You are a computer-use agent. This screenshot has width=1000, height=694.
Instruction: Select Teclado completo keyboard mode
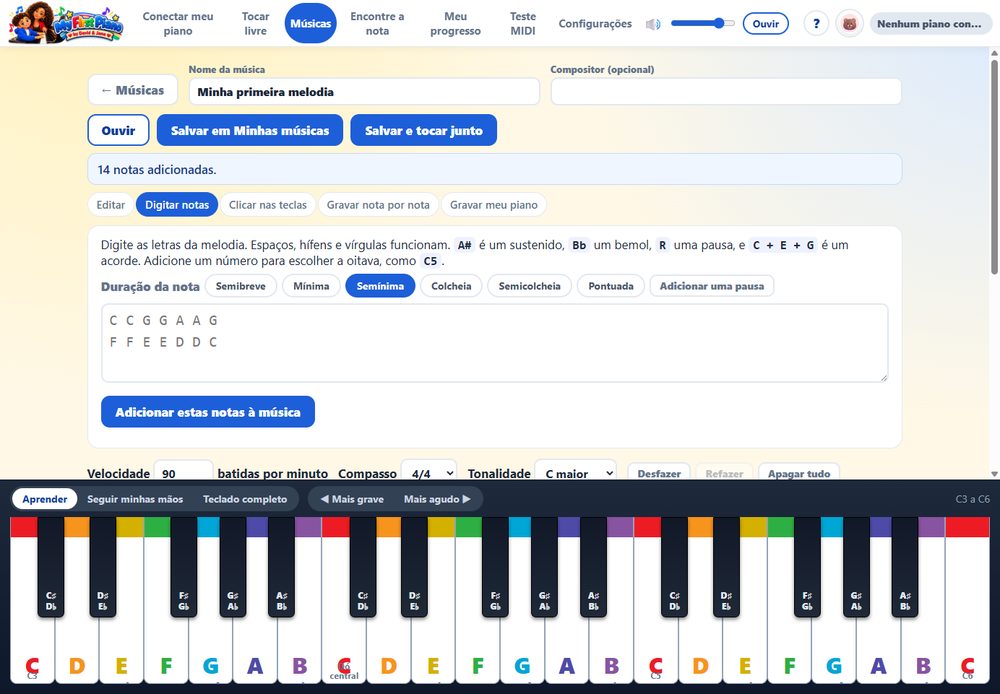point(245,499)
